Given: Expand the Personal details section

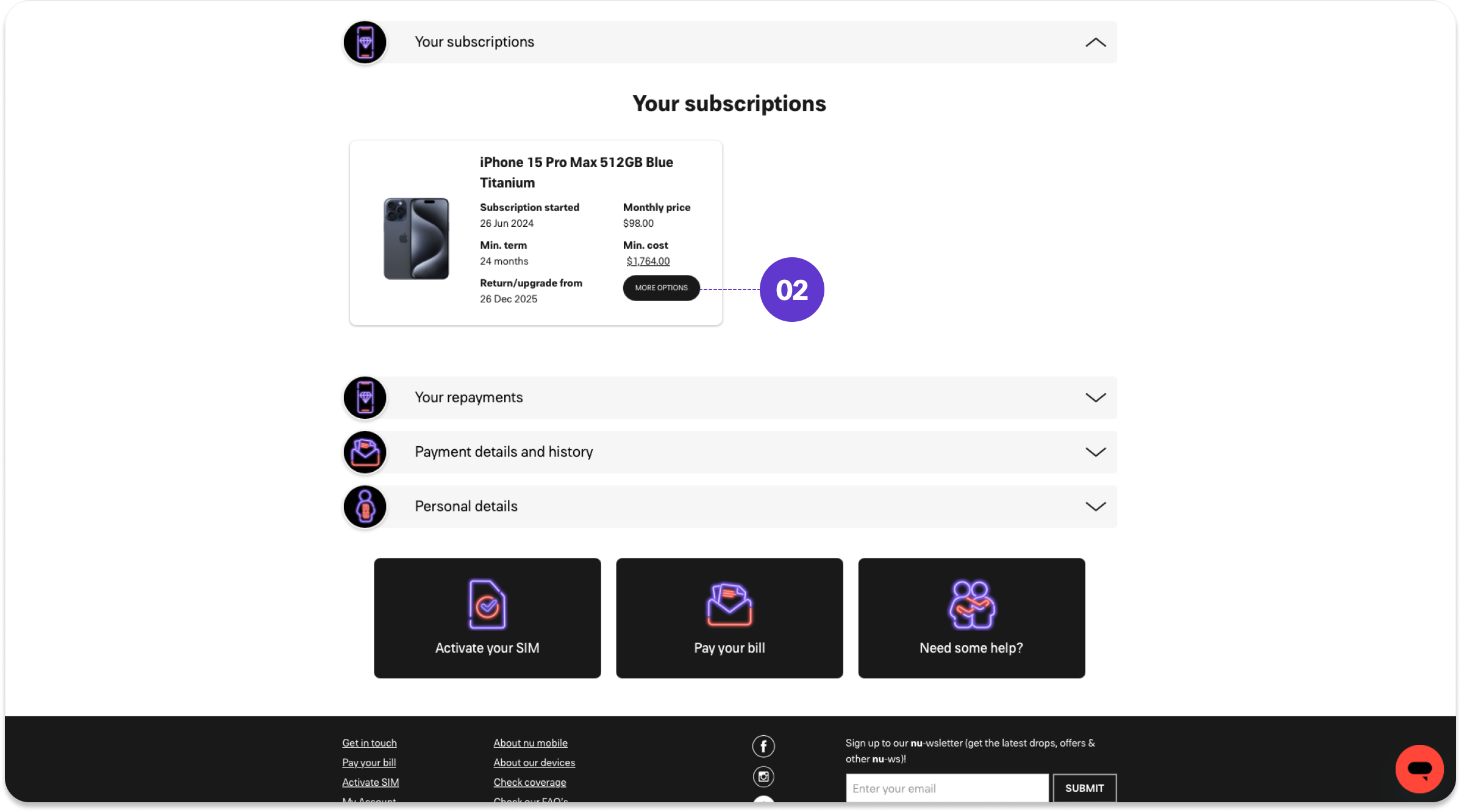Looking at the screenshot, I should [1095, 507].
